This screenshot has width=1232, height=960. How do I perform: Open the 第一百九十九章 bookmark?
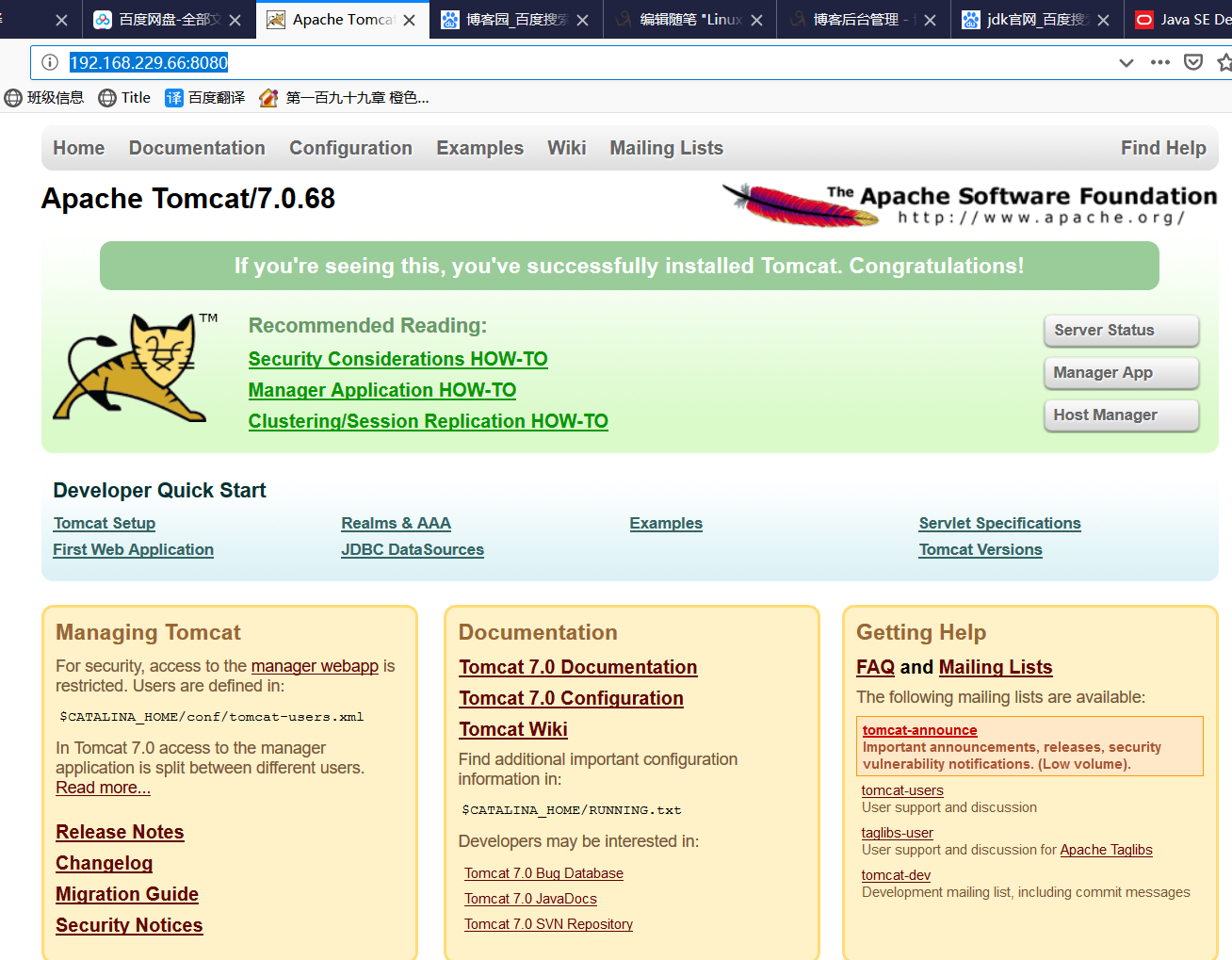[x=344, y=98]
